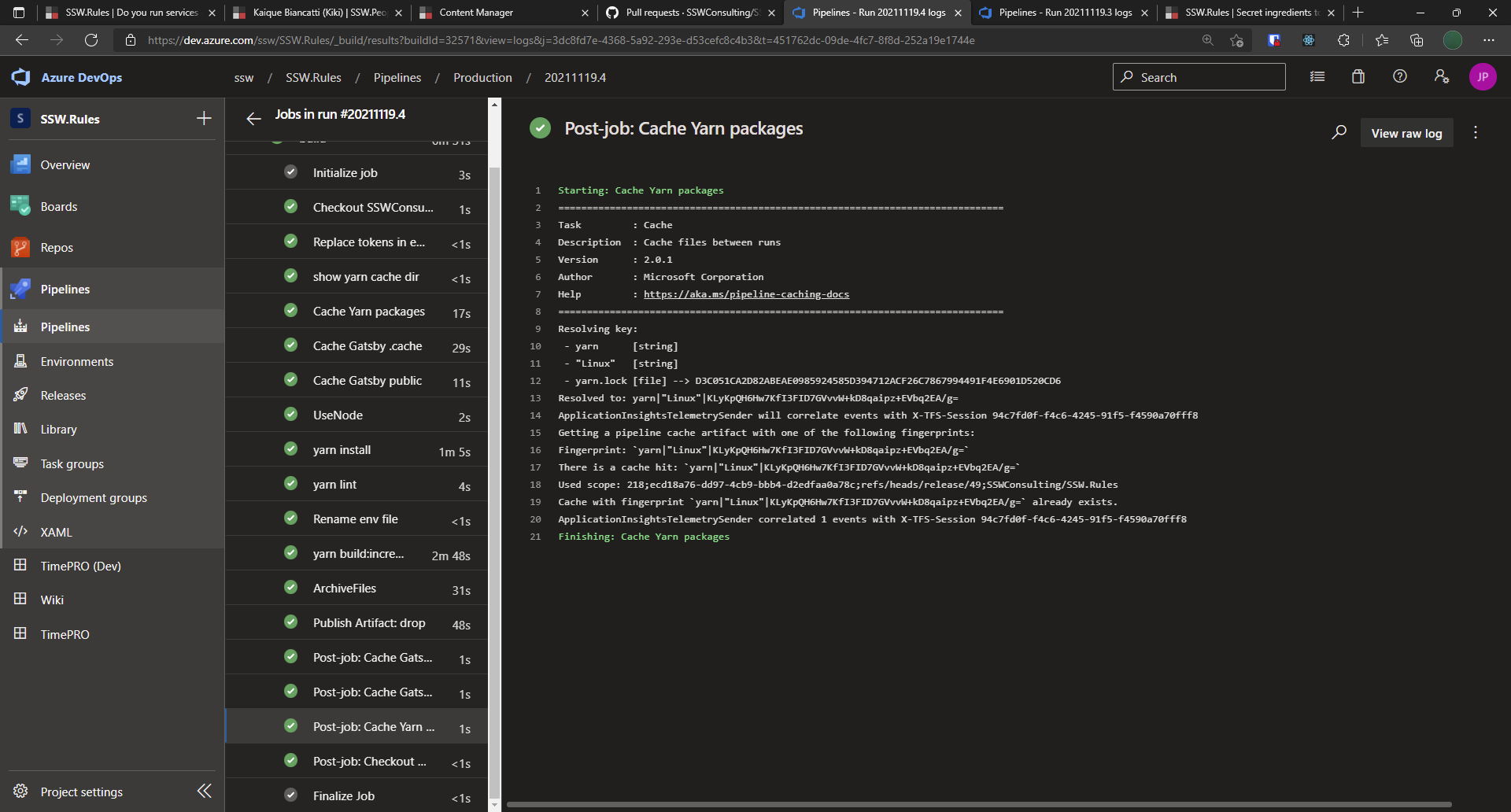Find in log using magnifier icon
The height and width of the screenshot is (812, 1511).
coord(1339,132)
